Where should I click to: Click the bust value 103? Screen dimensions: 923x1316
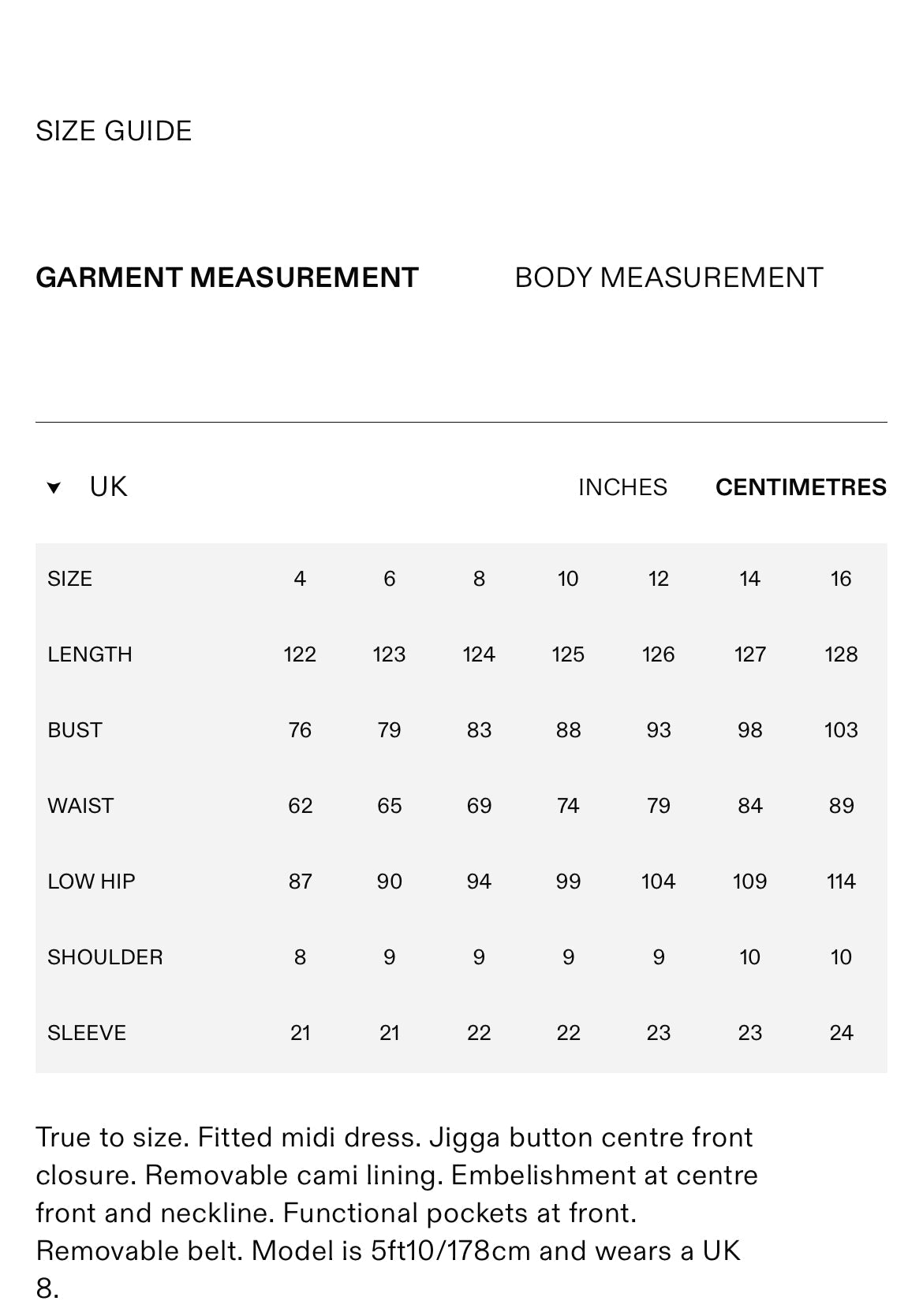click(x=841, y=730)
